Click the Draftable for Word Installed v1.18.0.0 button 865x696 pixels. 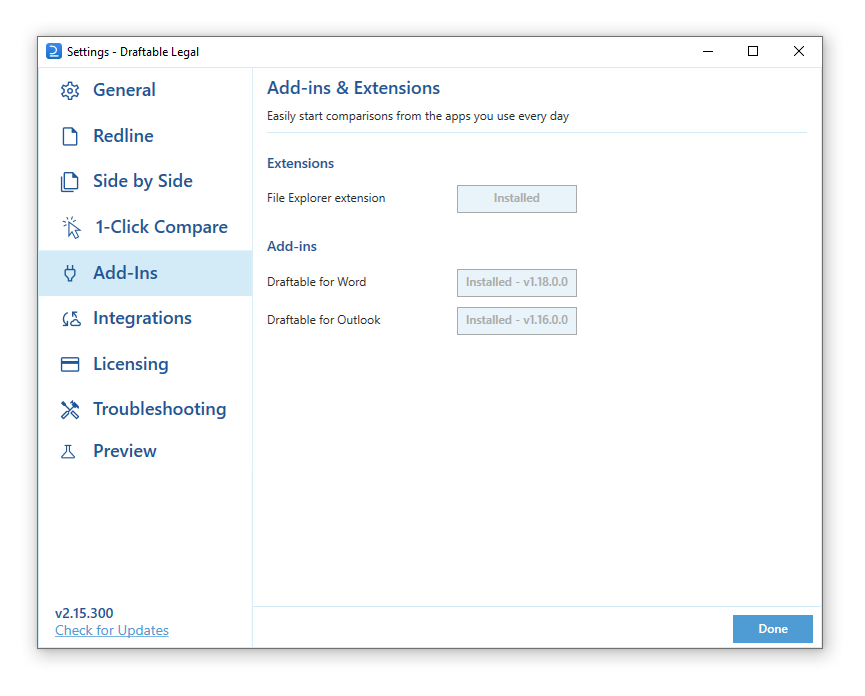click(516, 282)
